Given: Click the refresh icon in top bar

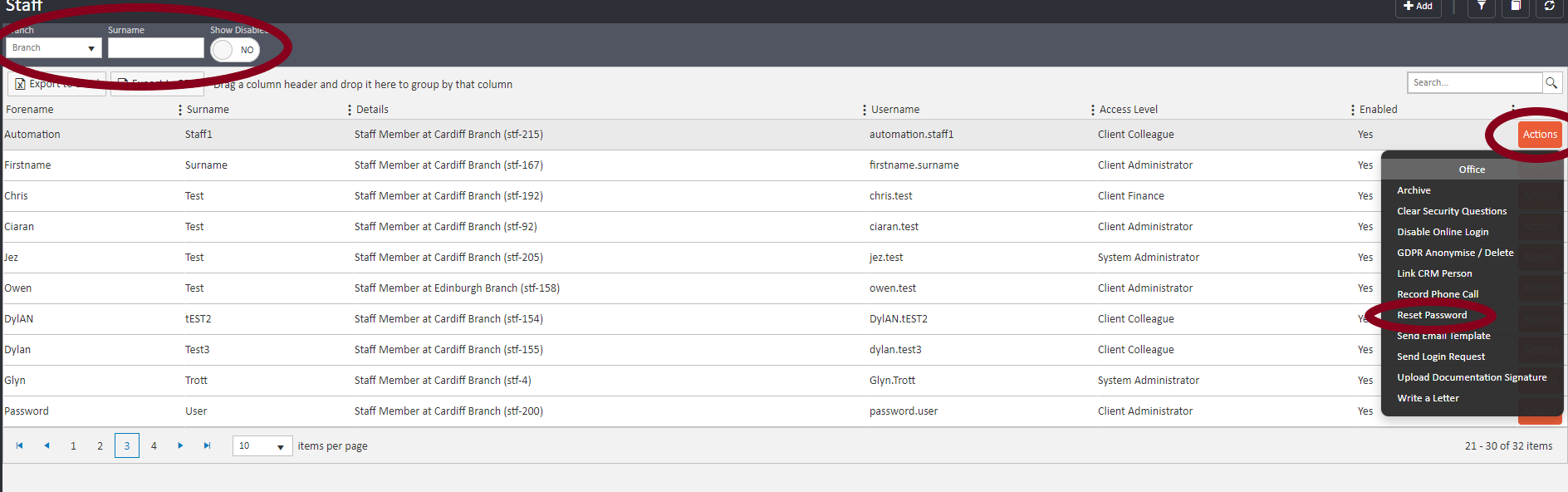Looking at the screenshot, I should (1549, 6).
